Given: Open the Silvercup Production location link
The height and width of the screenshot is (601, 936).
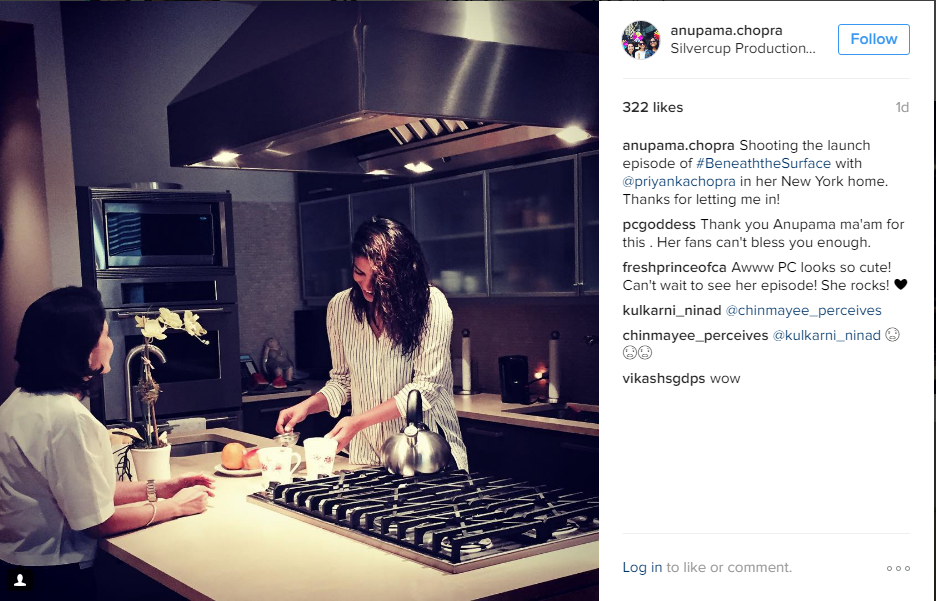Looking at the screenshot, I should tap(743, 48).
